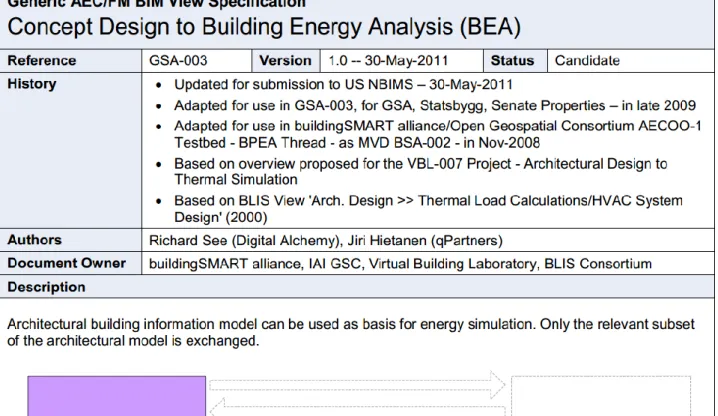The image size is (718, 416).
Task: Click the Description section header
Action: [x=46, y=287]
